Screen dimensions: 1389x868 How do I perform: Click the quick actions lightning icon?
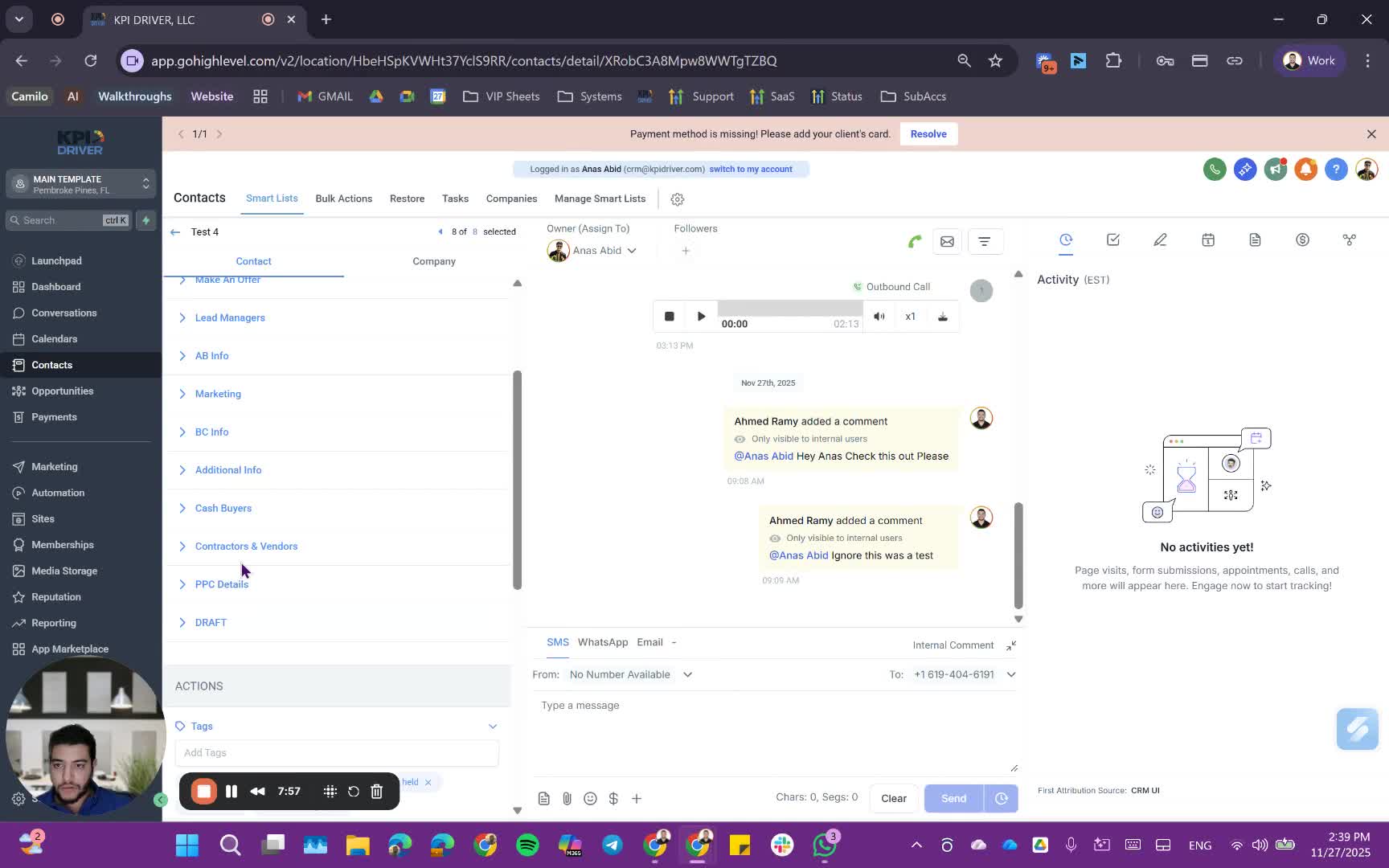[x=145, y=220]
